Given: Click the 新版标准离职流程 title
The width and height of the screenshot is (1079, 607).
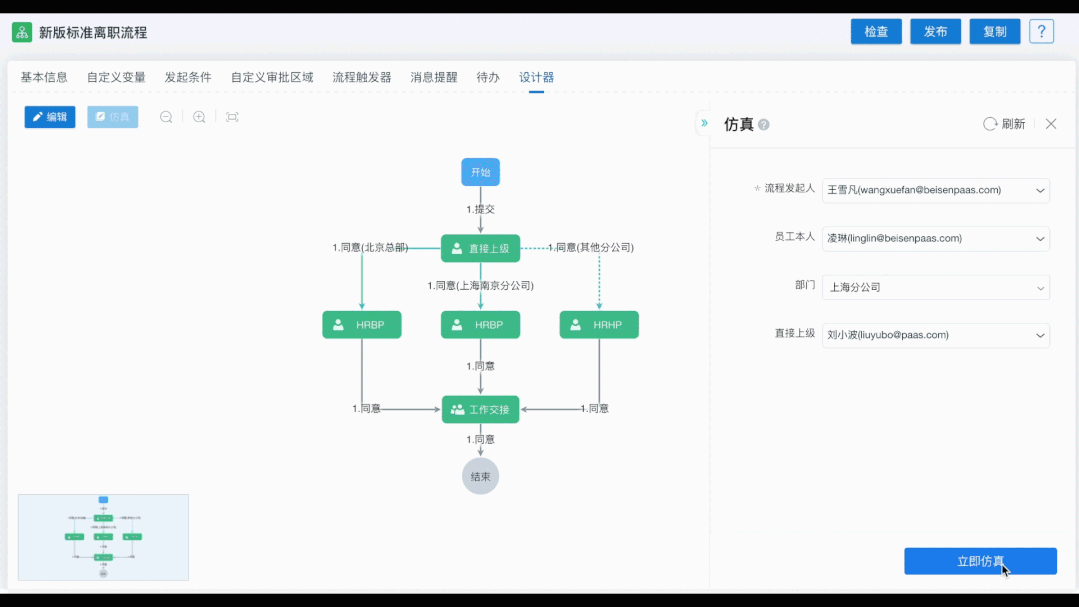Looking at the screenshot, I should (93, 32).
